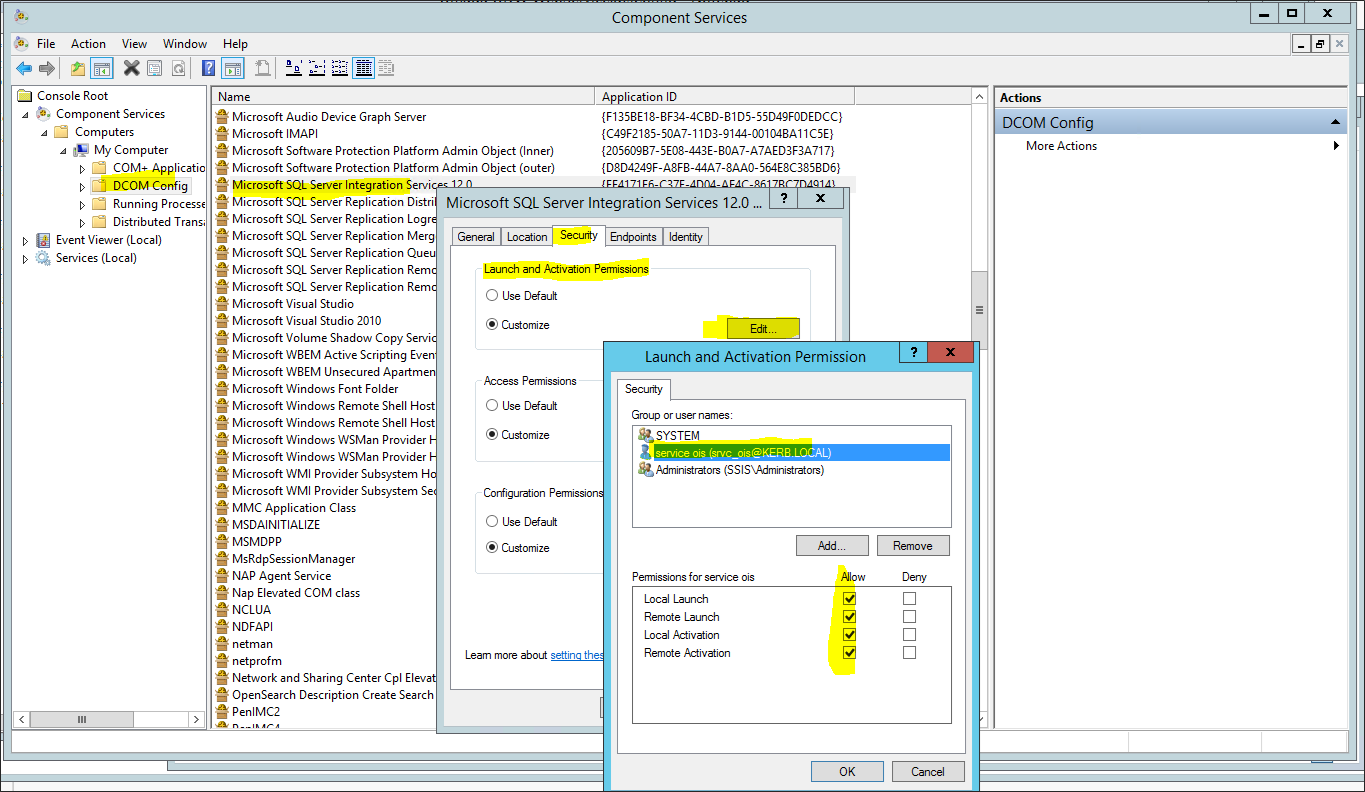Collapse the My Computer tree node
Image resolution: width=1365 pixels, height=792 pixels.
[63, 150]
